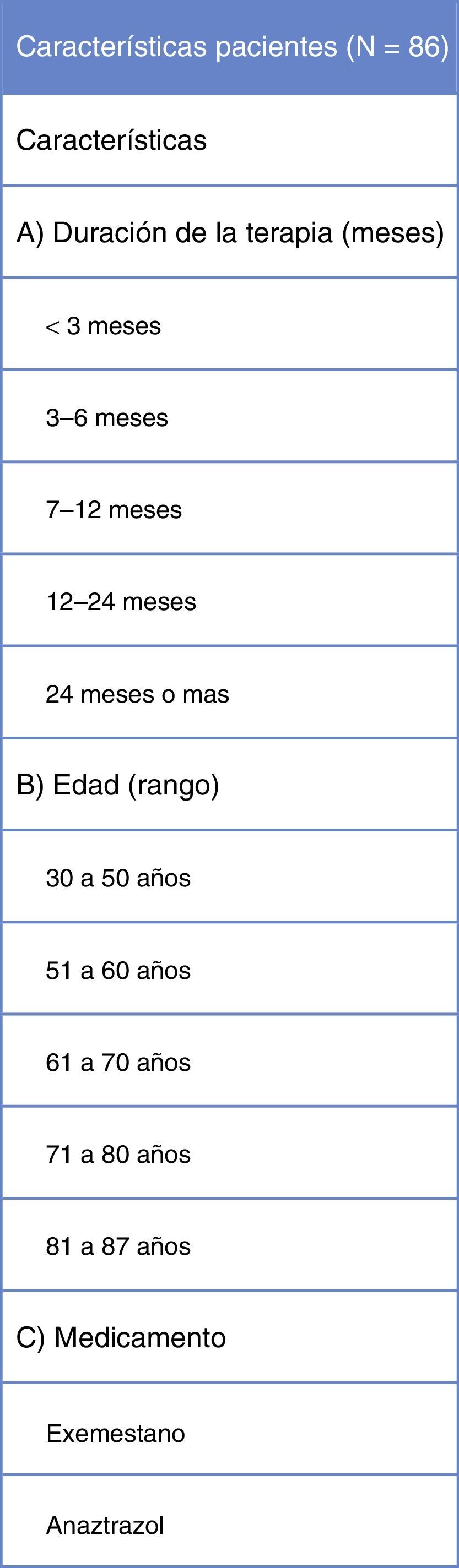This screenshot has height=1568, width=459.
Task: Click the 'Características pacientes' table header title
Action: (176, 47)
